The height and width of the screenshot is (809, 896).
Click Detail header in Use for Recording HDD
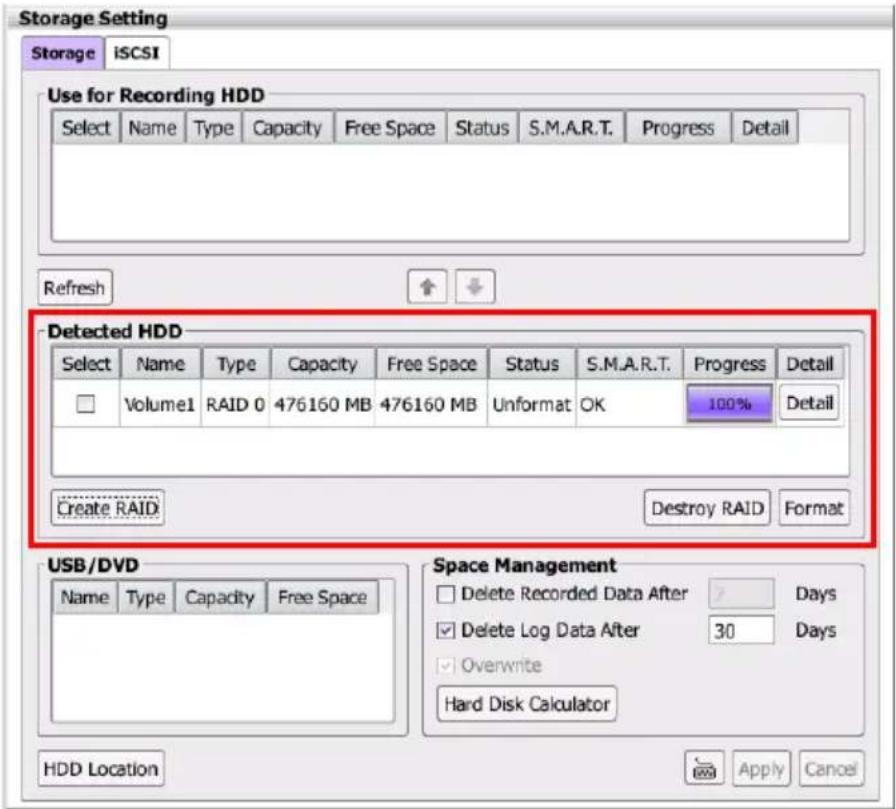coord(765,128)
